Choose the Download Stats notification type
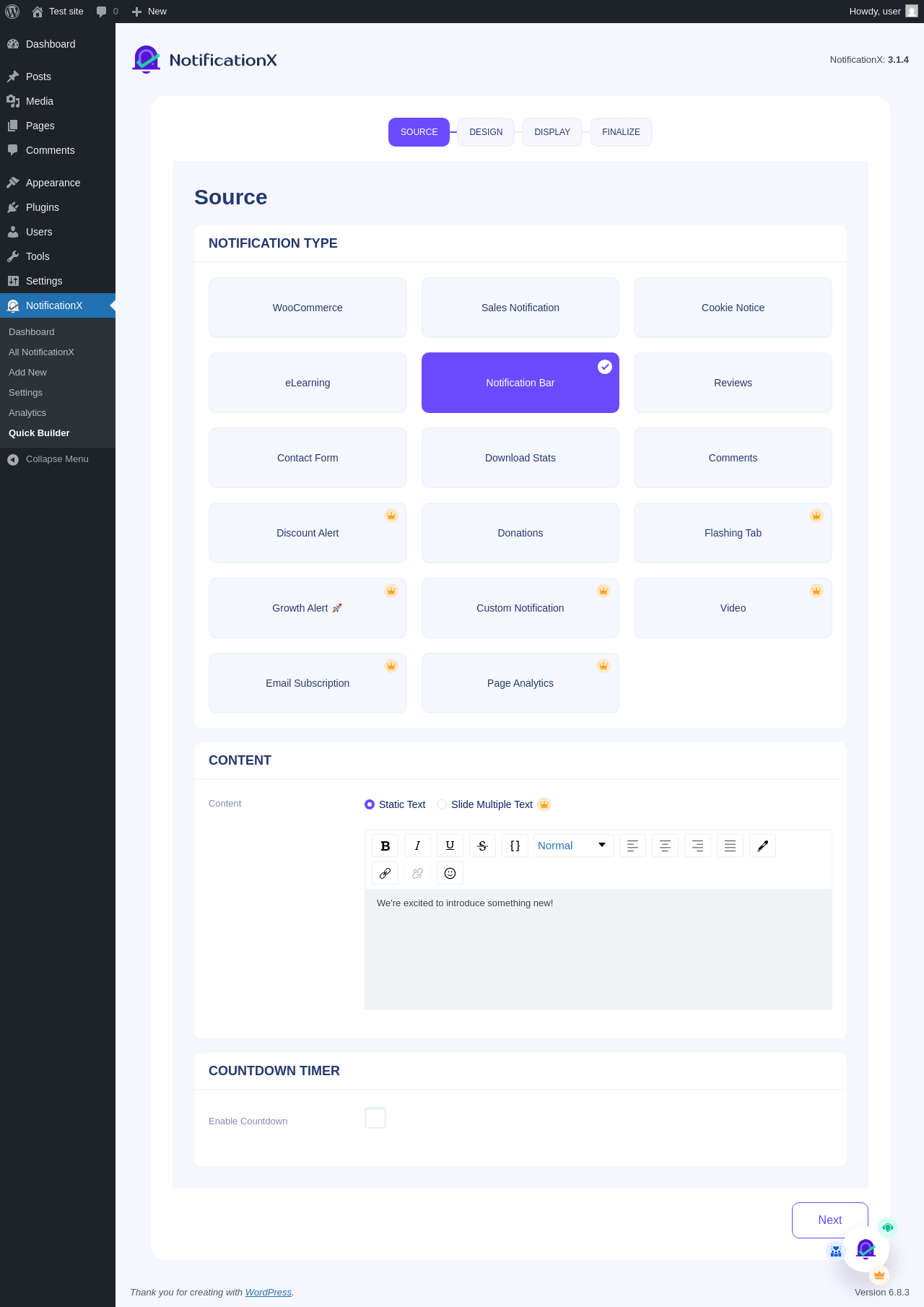The height and width of the screenshot is (1307, 924). [x=520, y=458]
